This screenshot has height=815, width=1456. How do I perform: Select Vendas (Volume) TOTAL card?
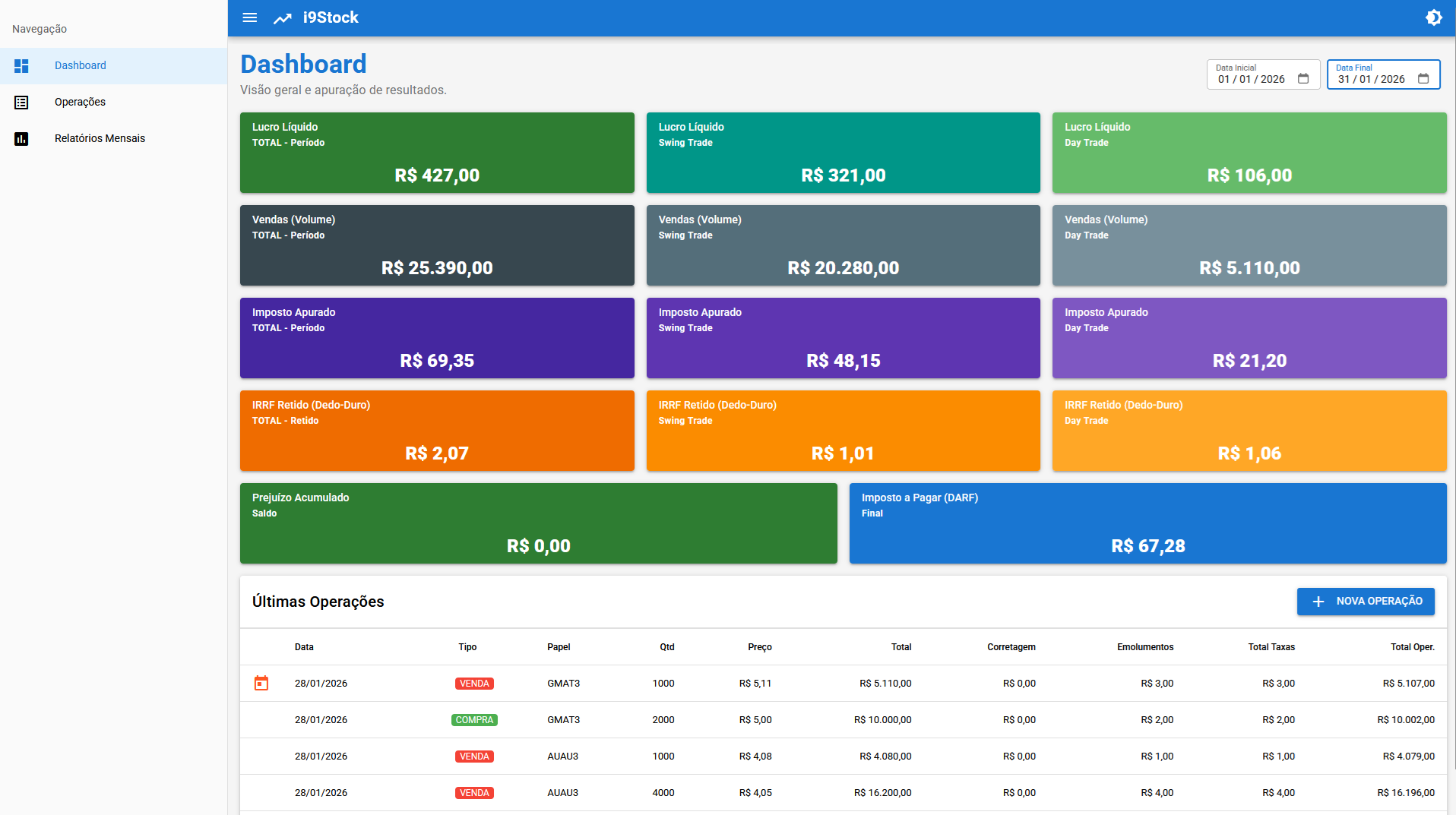click(437, 245)
